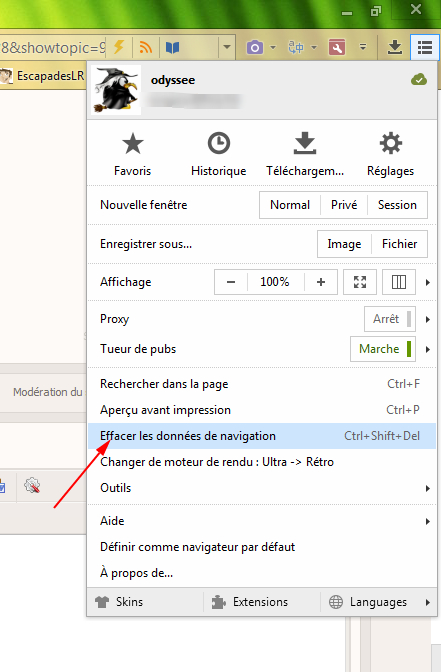Open Historique clock icon
Screen dimensions: 441x672
pyautogui.click(x=219, y=143)
